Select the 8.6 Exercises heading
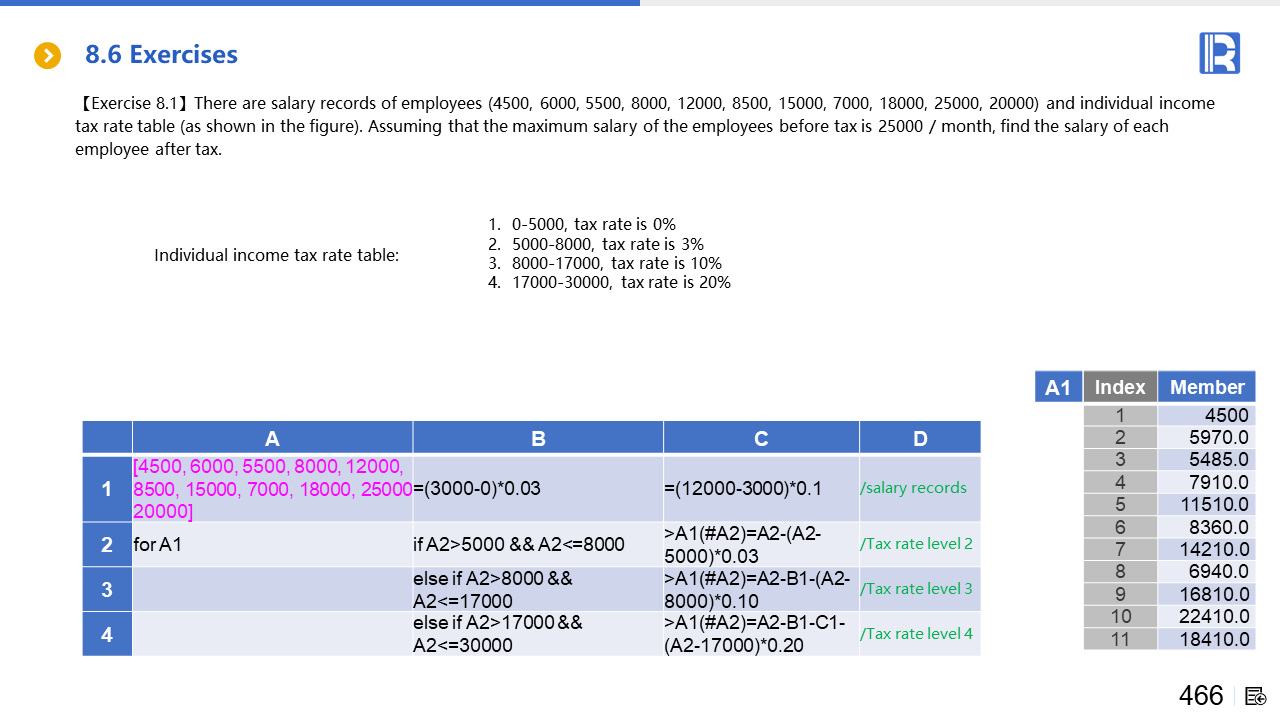Image resolution: width=1280 pixels, height=720 pixels. tap(161, 55)
